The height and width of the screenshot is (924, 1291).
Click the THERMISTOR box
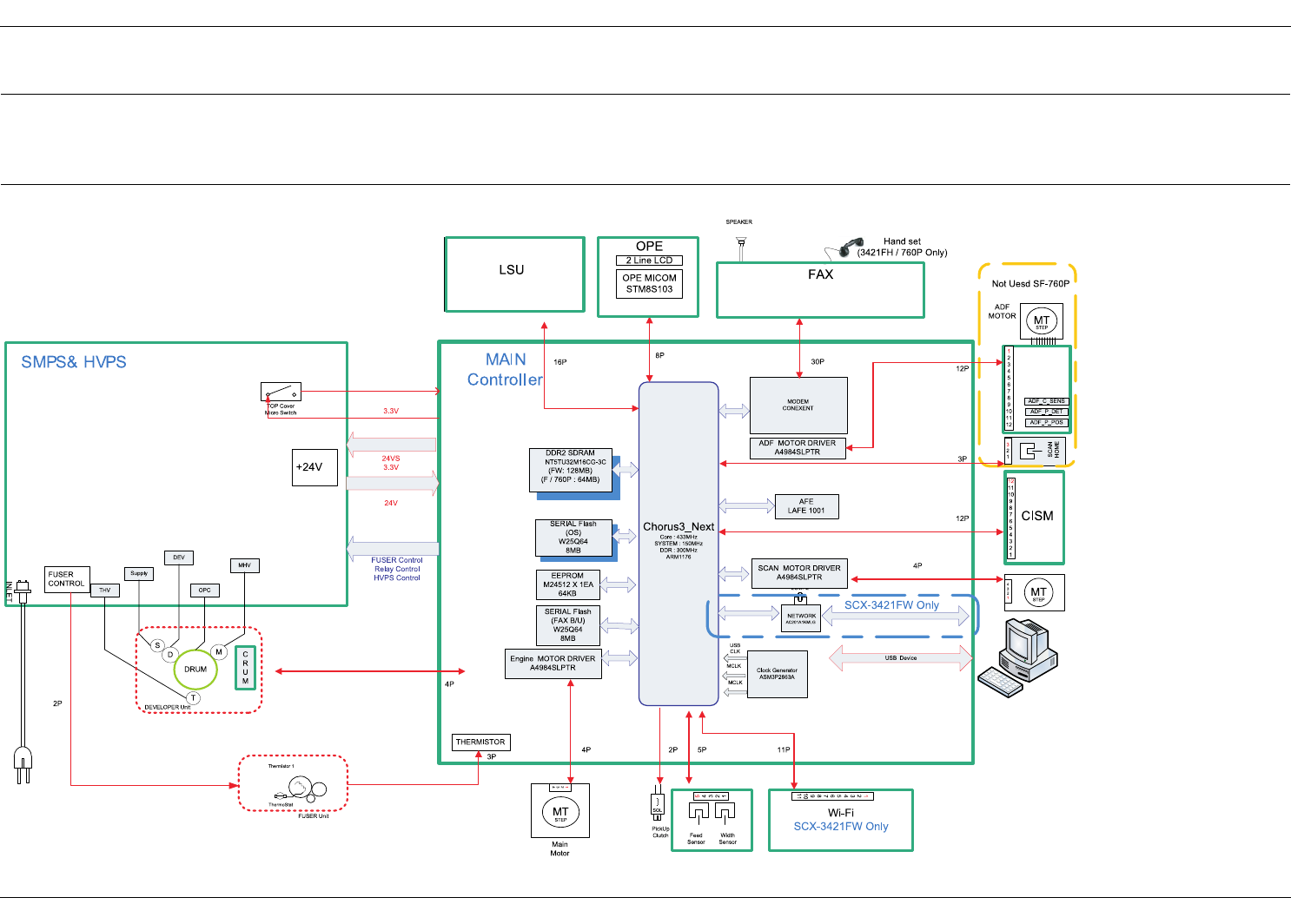point(480,742)
